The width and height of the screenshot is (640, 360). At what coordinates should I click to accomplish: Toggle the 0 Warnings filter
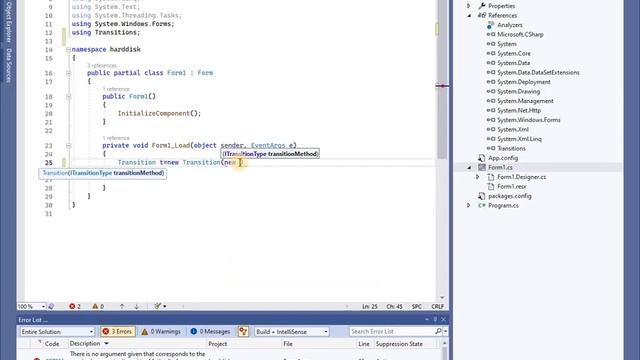(161, 331)
